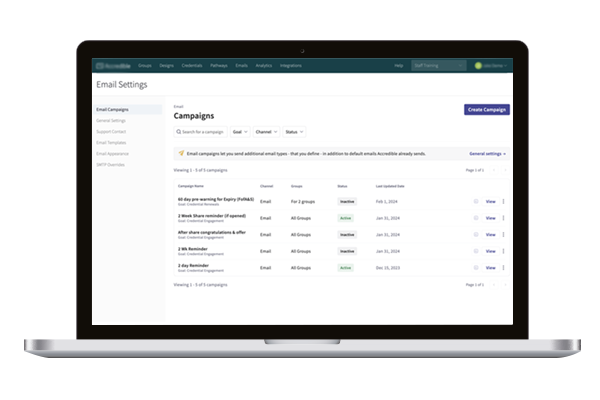600x400 pixels.
Task: Toggle the circle icon for 2 day Reminder row
Action: coord(476,268)
